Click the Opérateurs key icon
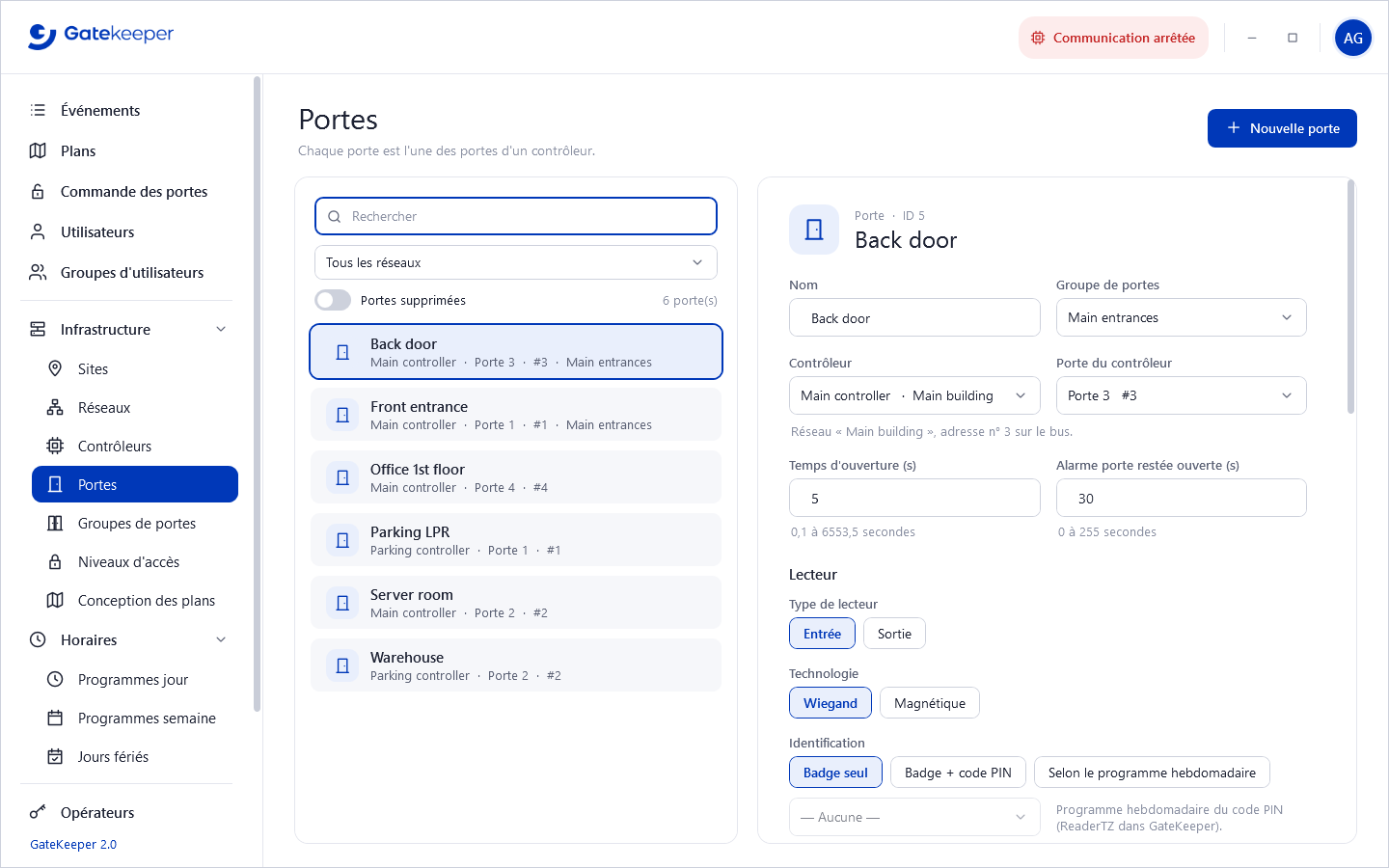1389x868 pixels. pos(38,812)
